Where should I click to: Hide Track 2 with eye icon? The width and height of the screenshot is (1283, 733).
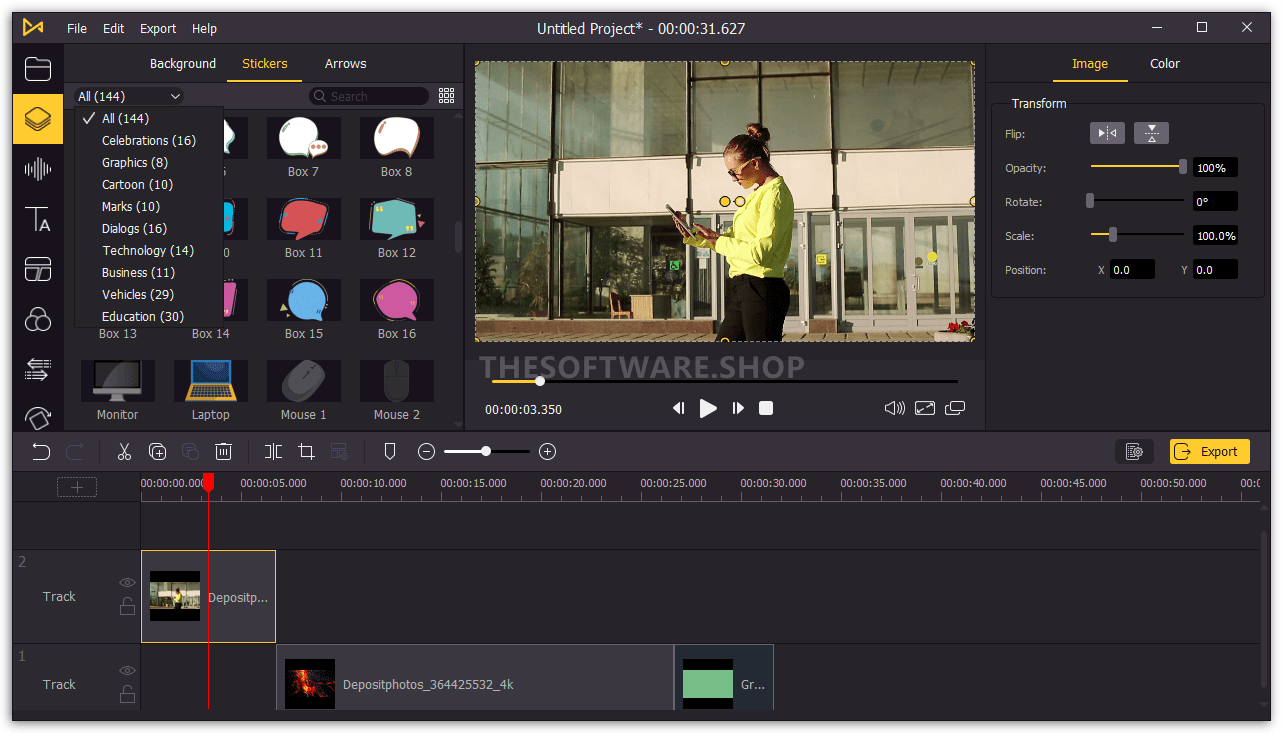pyautogui.click(x=127, y=583)
